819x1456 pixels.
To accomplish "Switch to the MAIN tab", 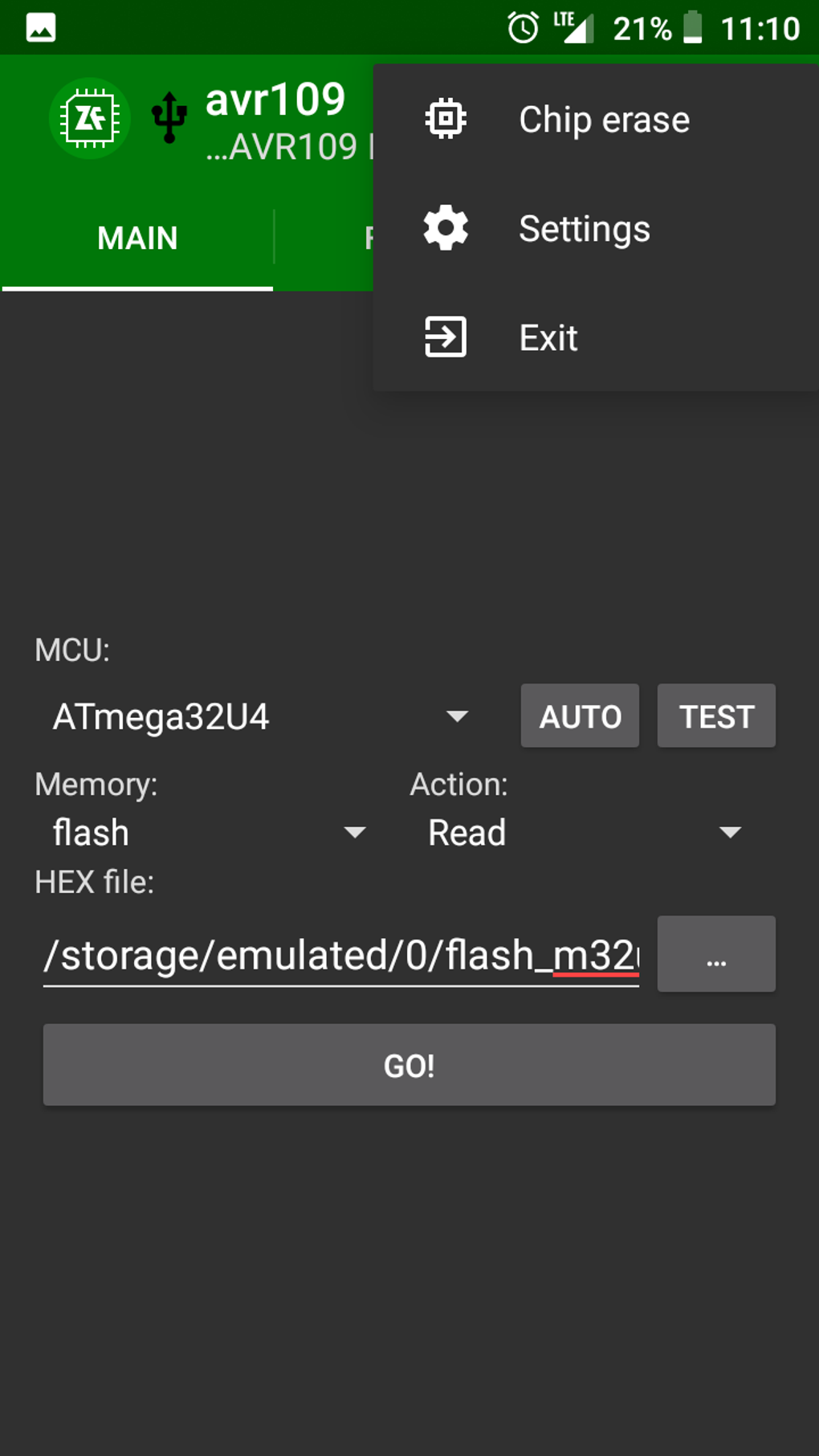I will (136, 238).
